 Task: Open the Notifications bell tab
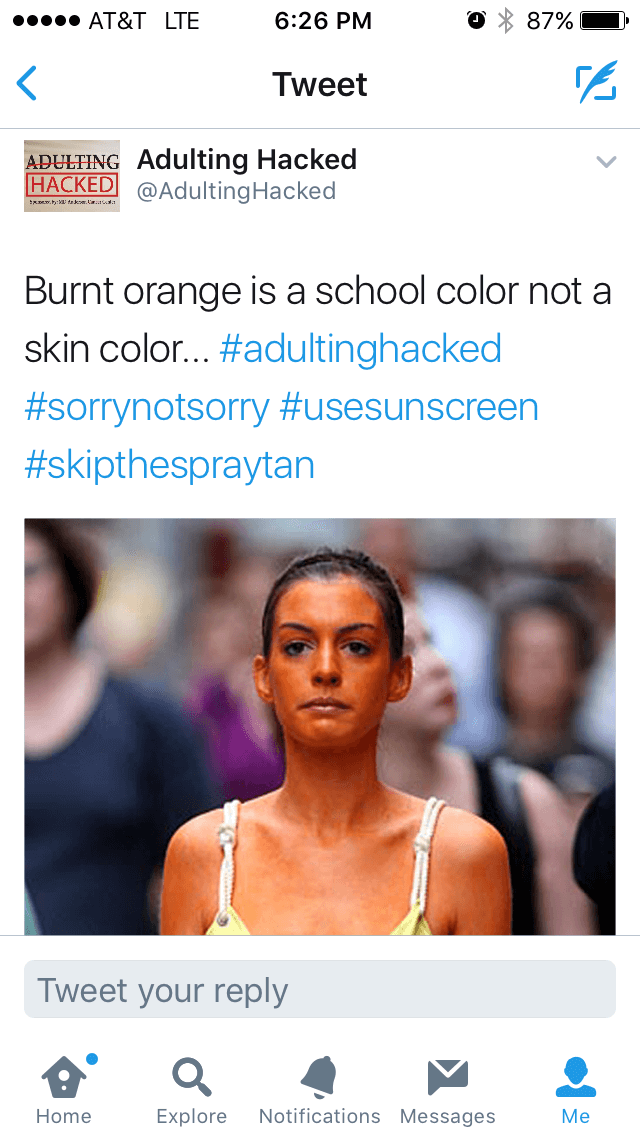[x=319, y=1090]
